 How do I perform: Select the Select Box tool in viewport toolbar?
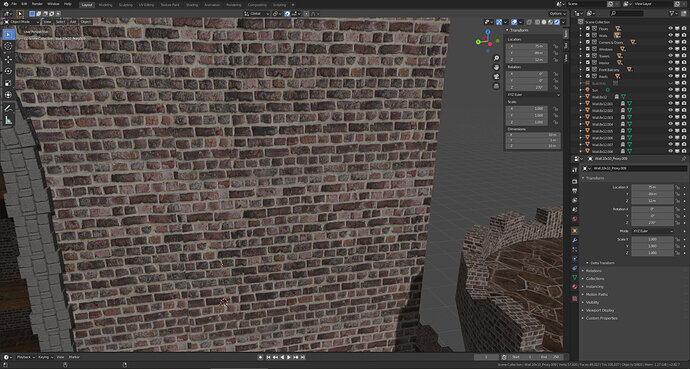[8, 34]
